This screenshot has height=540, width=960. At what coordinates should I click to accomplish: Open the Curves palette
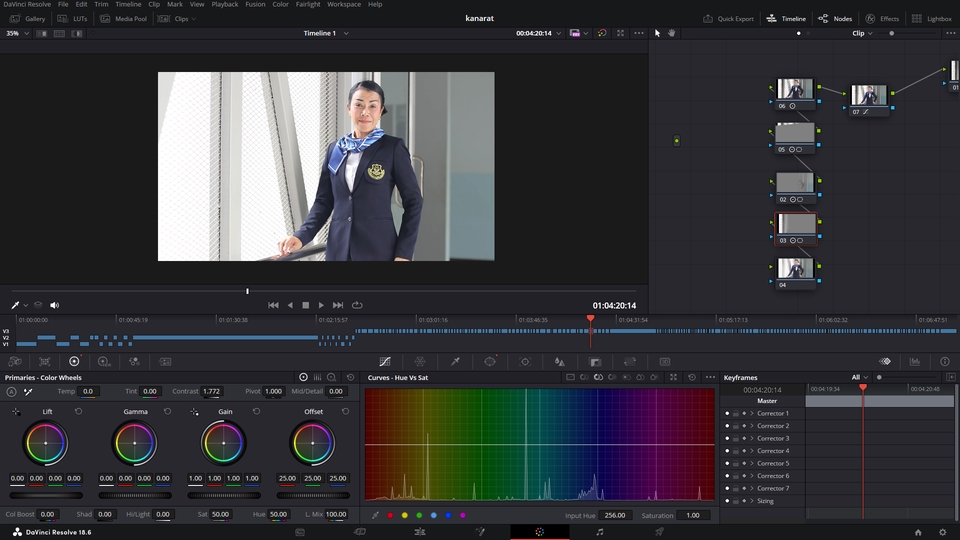click(x=385, y=361)
